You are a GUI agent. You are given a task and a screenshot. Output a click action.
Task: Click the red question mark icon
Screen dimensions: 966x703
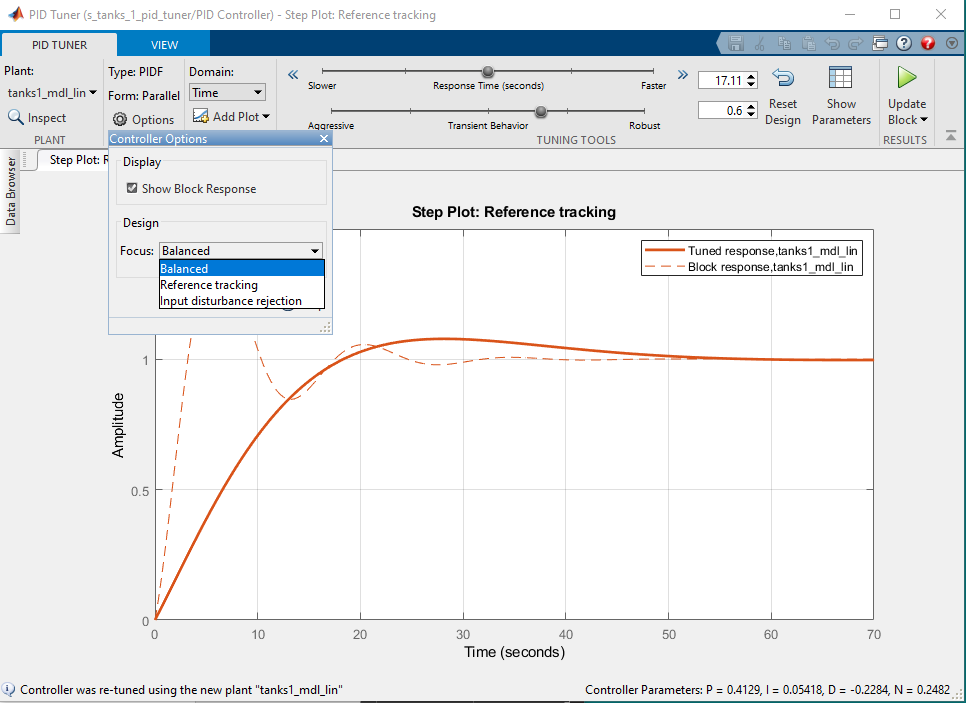click(927, 44)
